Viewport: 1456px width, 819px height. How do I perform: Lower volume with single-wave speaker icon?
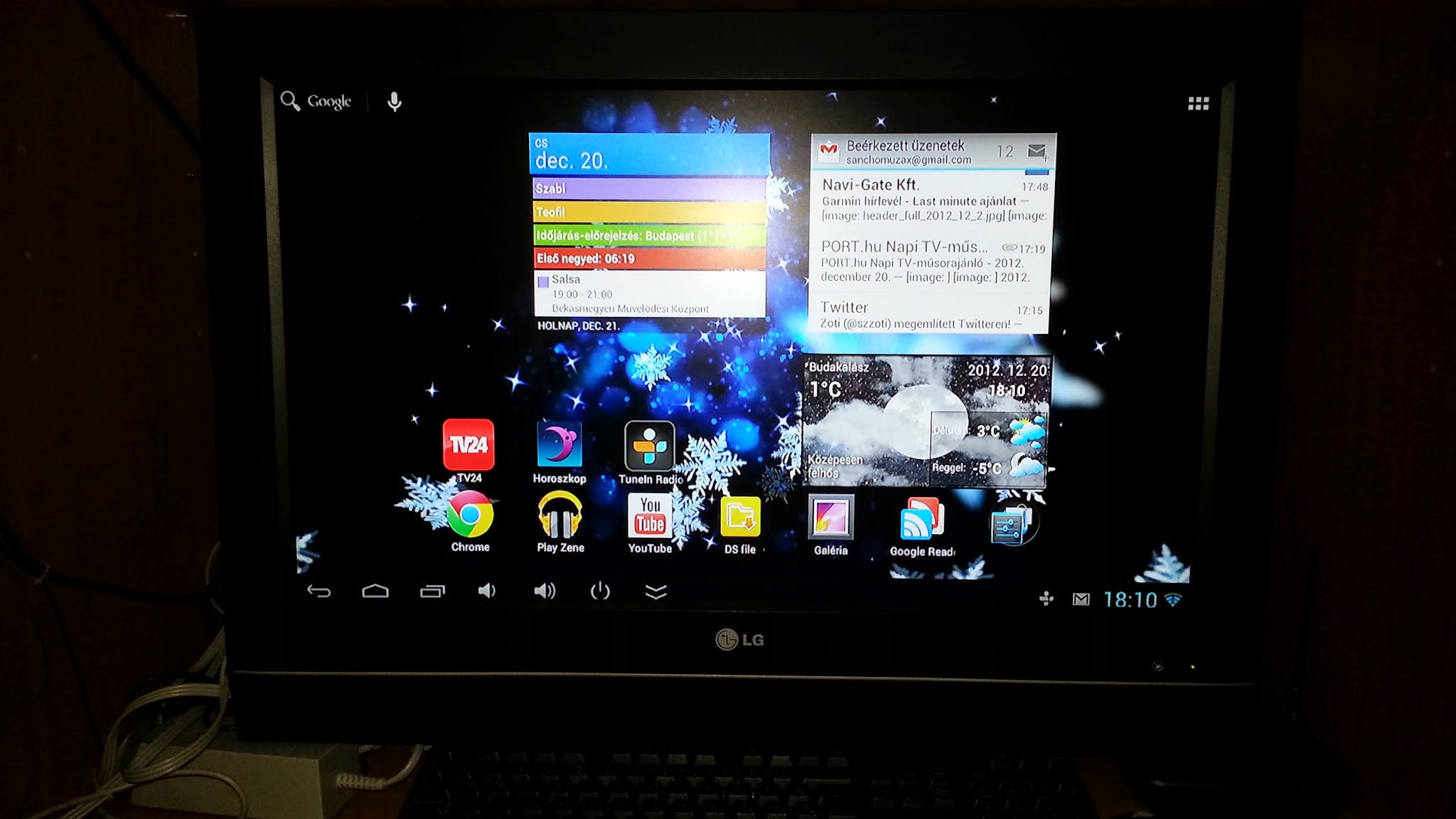click(x=487, y=591)
